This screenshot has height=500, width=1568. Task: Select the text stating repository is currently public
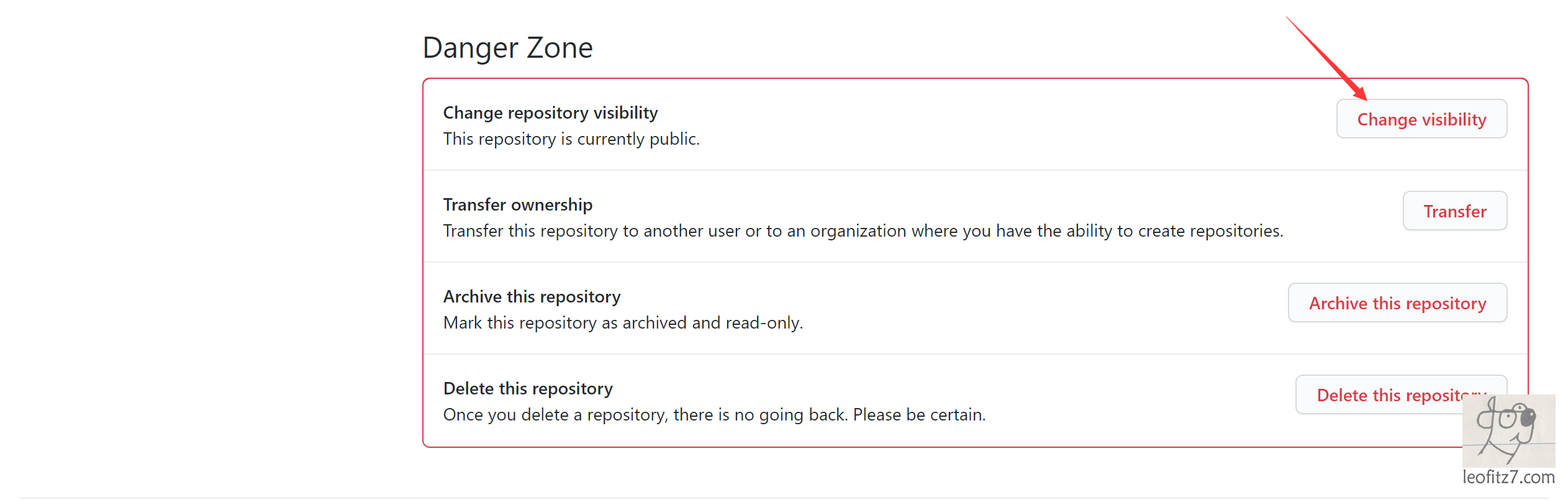coord(571,139)
